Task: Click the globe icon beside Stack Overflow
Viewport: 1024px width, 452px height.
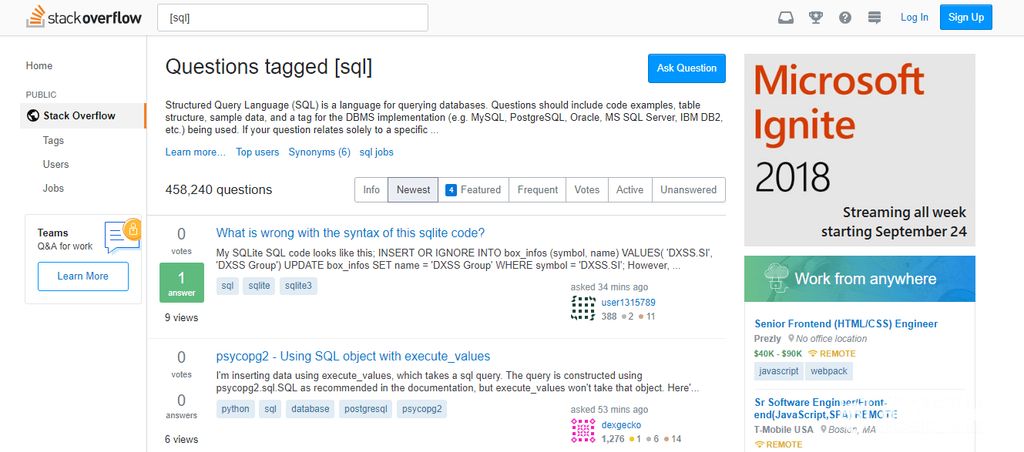Action: pyautogui.click(x=33, y=116)
